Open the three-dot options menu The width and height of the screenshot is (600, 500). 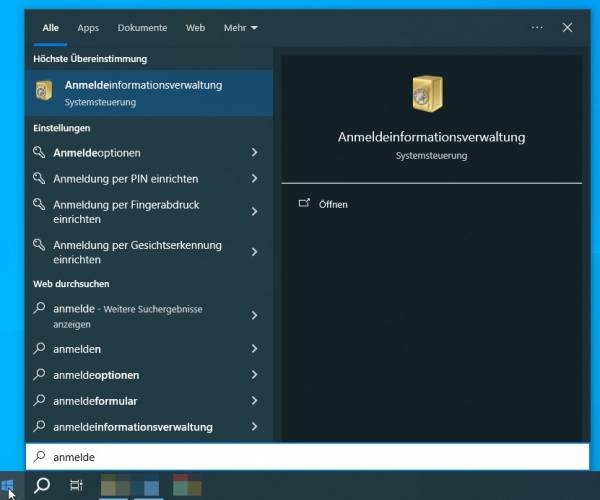(537, 28)
